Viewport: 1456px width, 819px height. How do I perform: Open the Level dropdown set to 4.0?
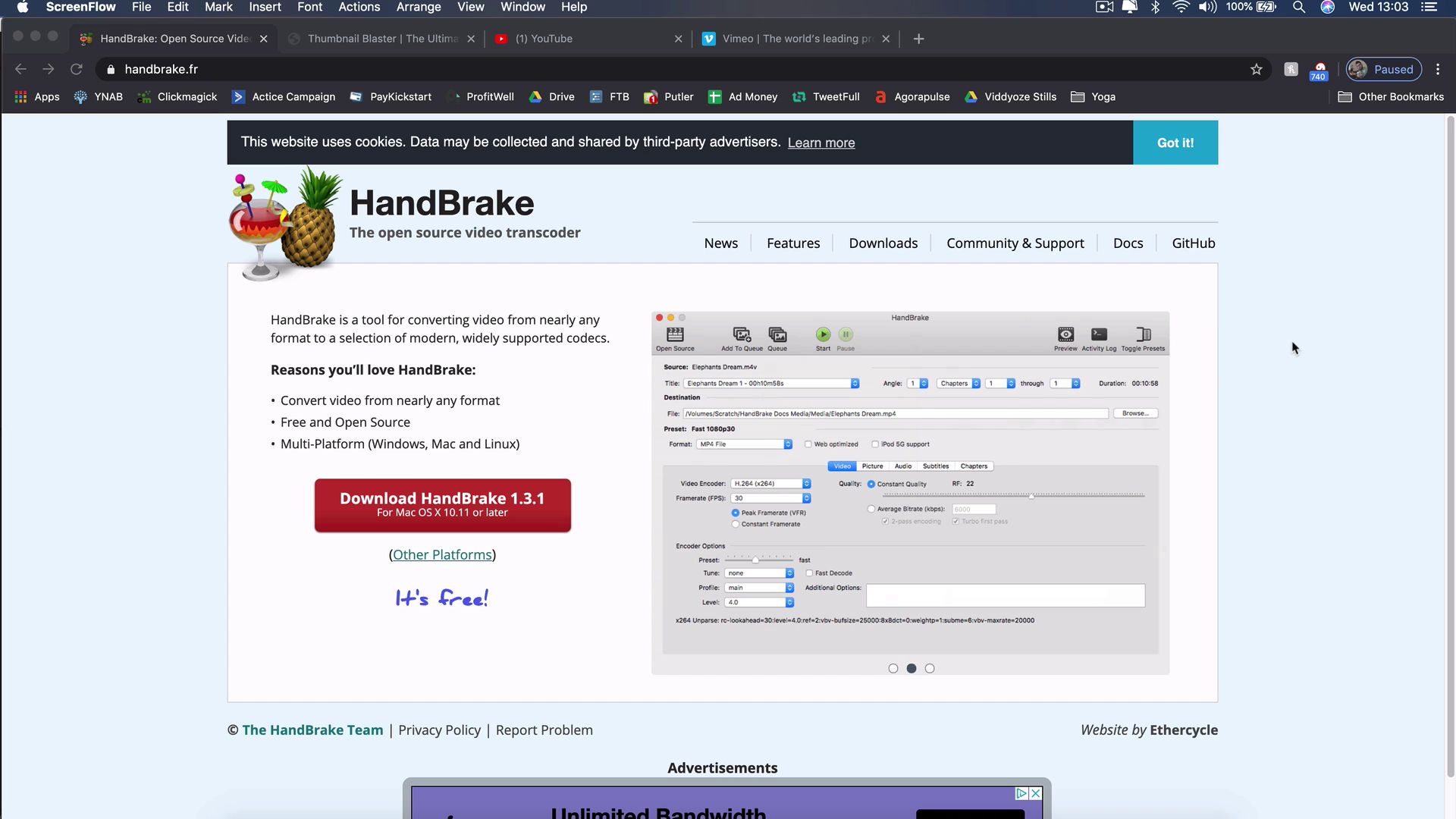pos(759,603)
